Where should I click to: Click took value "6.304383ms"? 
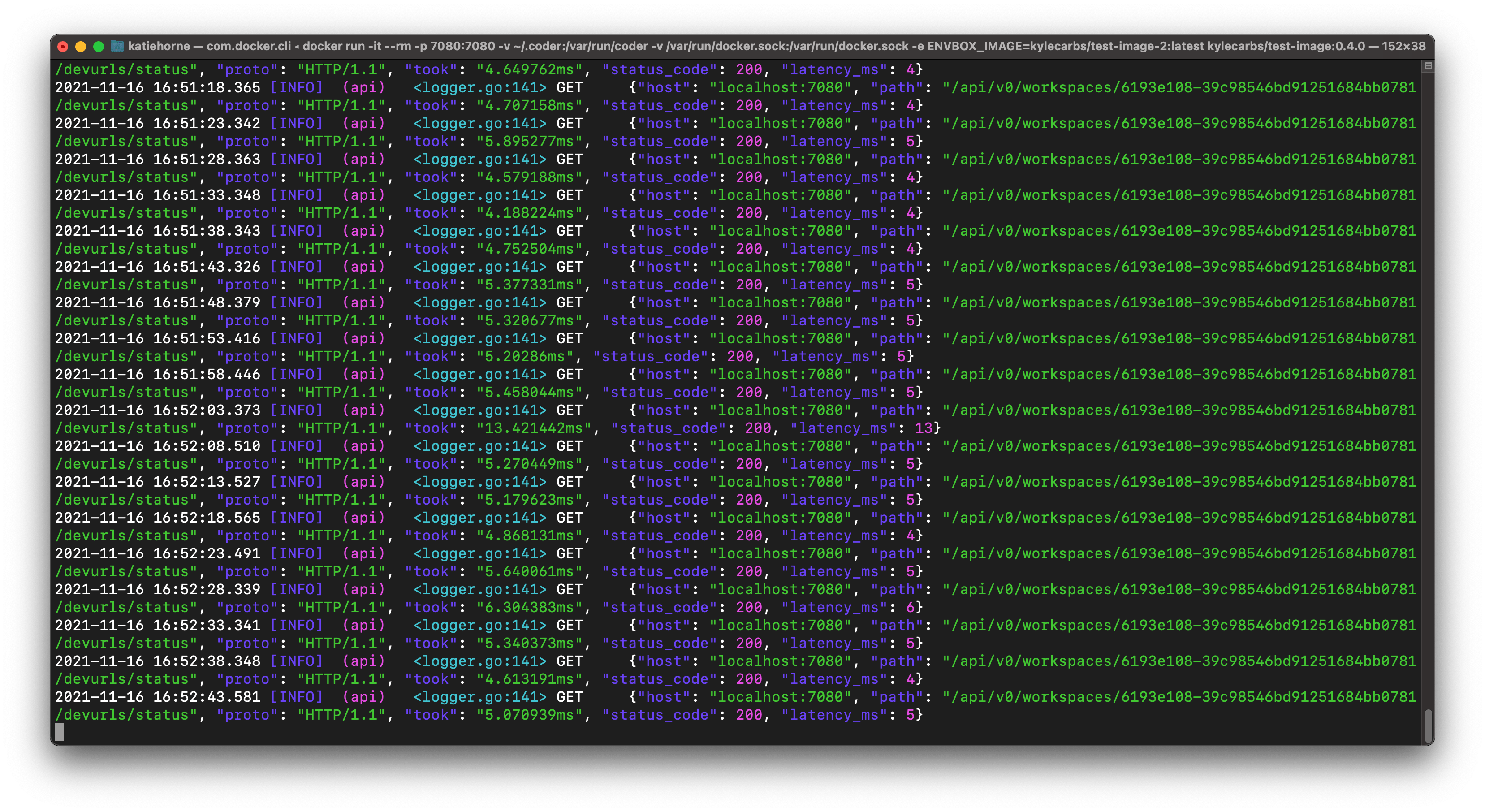pos(529,607)
